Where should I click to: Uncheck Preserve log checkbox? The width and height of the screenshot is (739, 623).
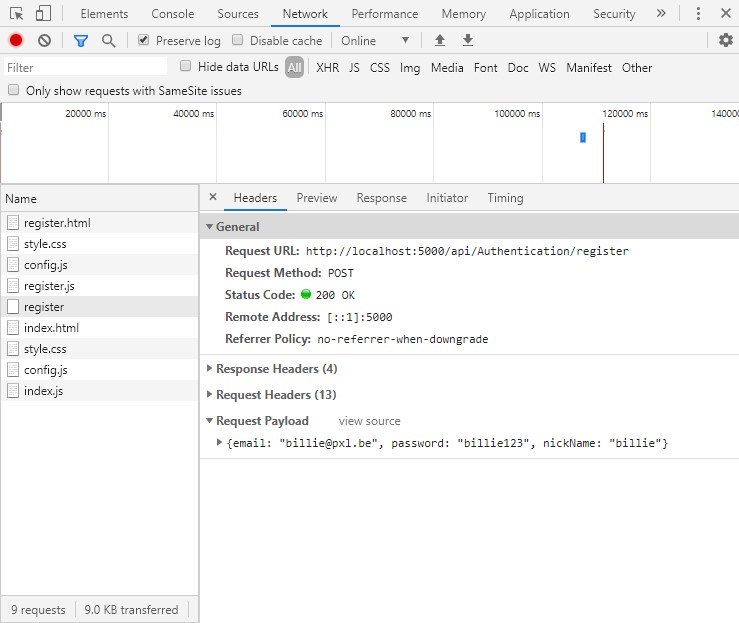click(x=144, y=40)
